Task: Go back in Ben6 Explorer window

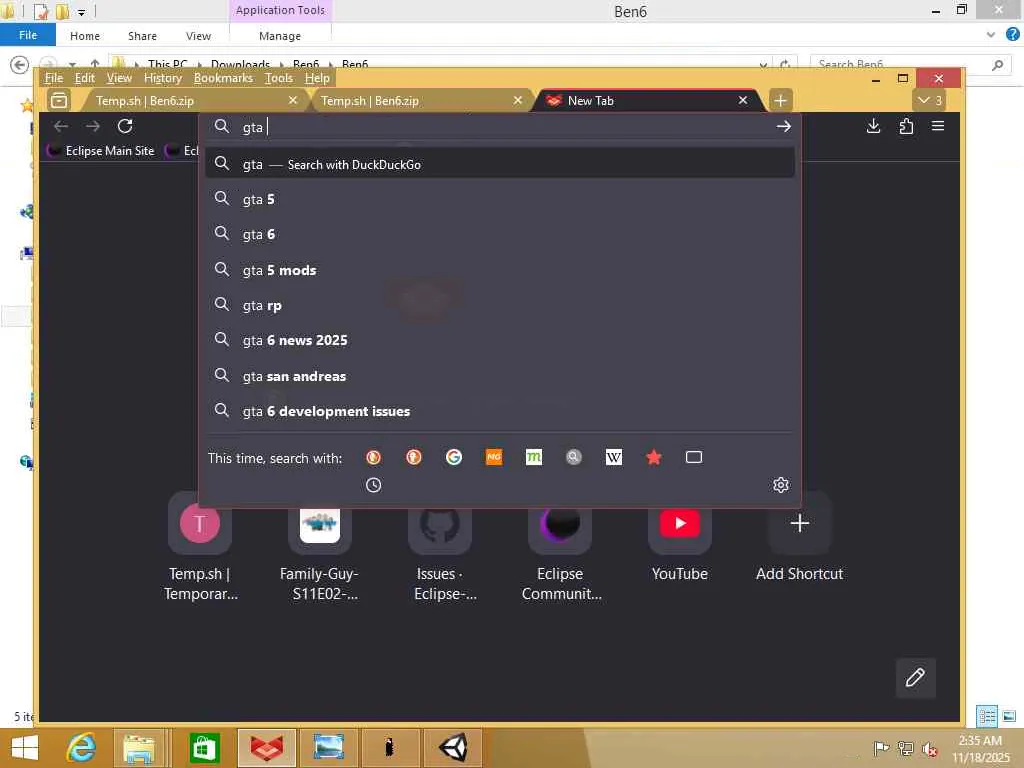Action: tap(20, 65)
